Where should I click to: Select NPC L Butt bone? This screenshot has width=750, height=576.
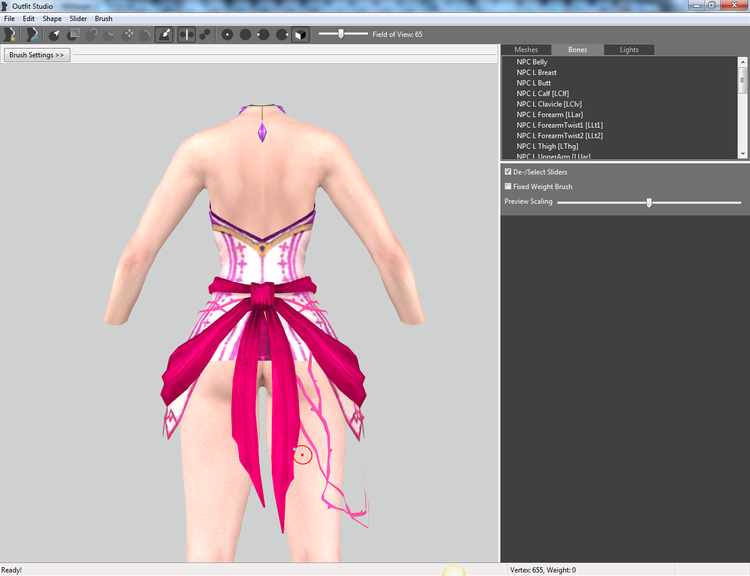534,83
